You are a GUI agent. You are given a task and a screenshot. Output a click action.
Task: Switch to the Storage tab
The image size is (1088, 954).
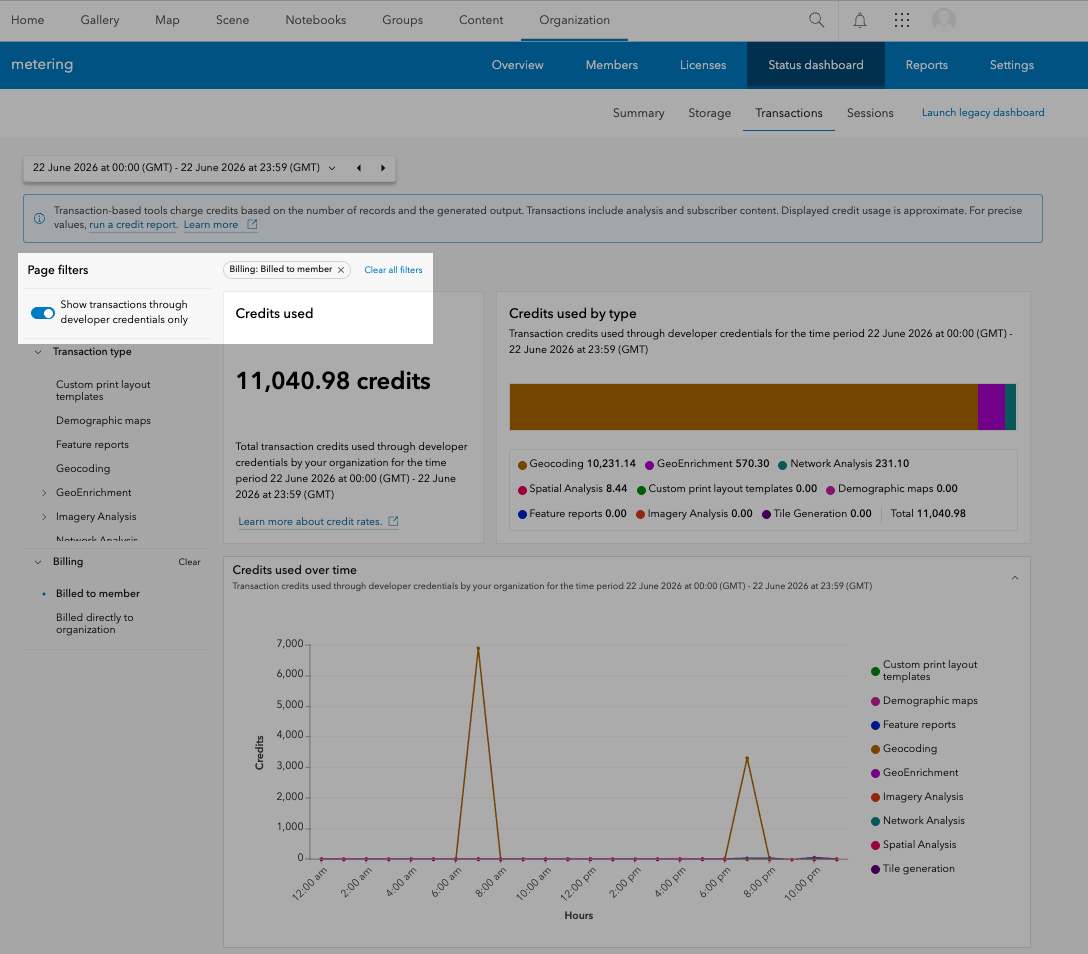[709, 113]
